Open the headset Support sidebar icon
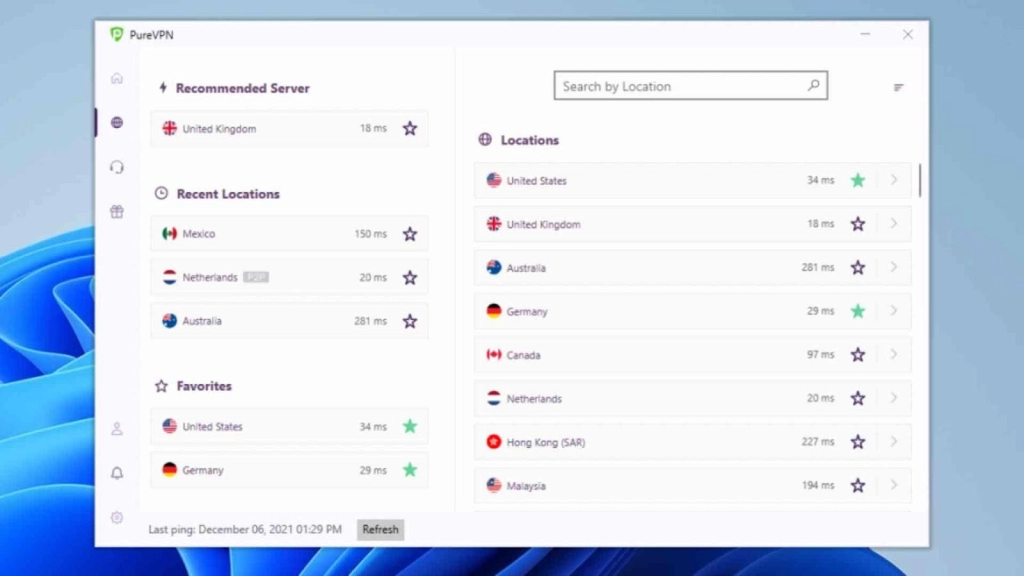 point(117,167)
